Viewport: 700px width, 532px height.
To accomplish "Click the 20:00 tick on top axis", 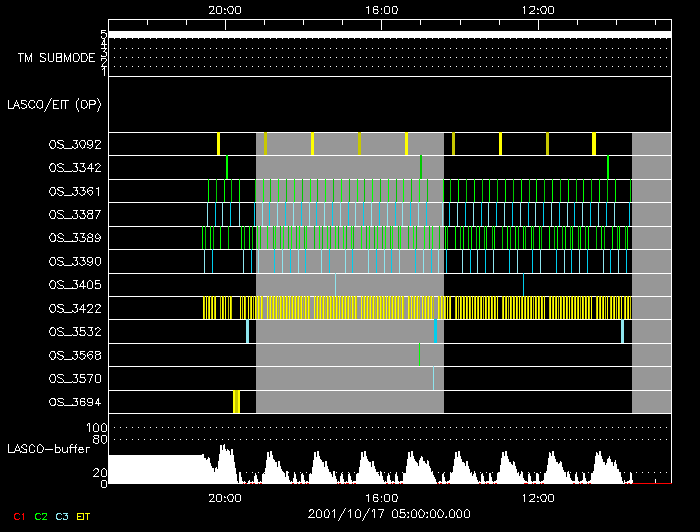I will [224, 9].
